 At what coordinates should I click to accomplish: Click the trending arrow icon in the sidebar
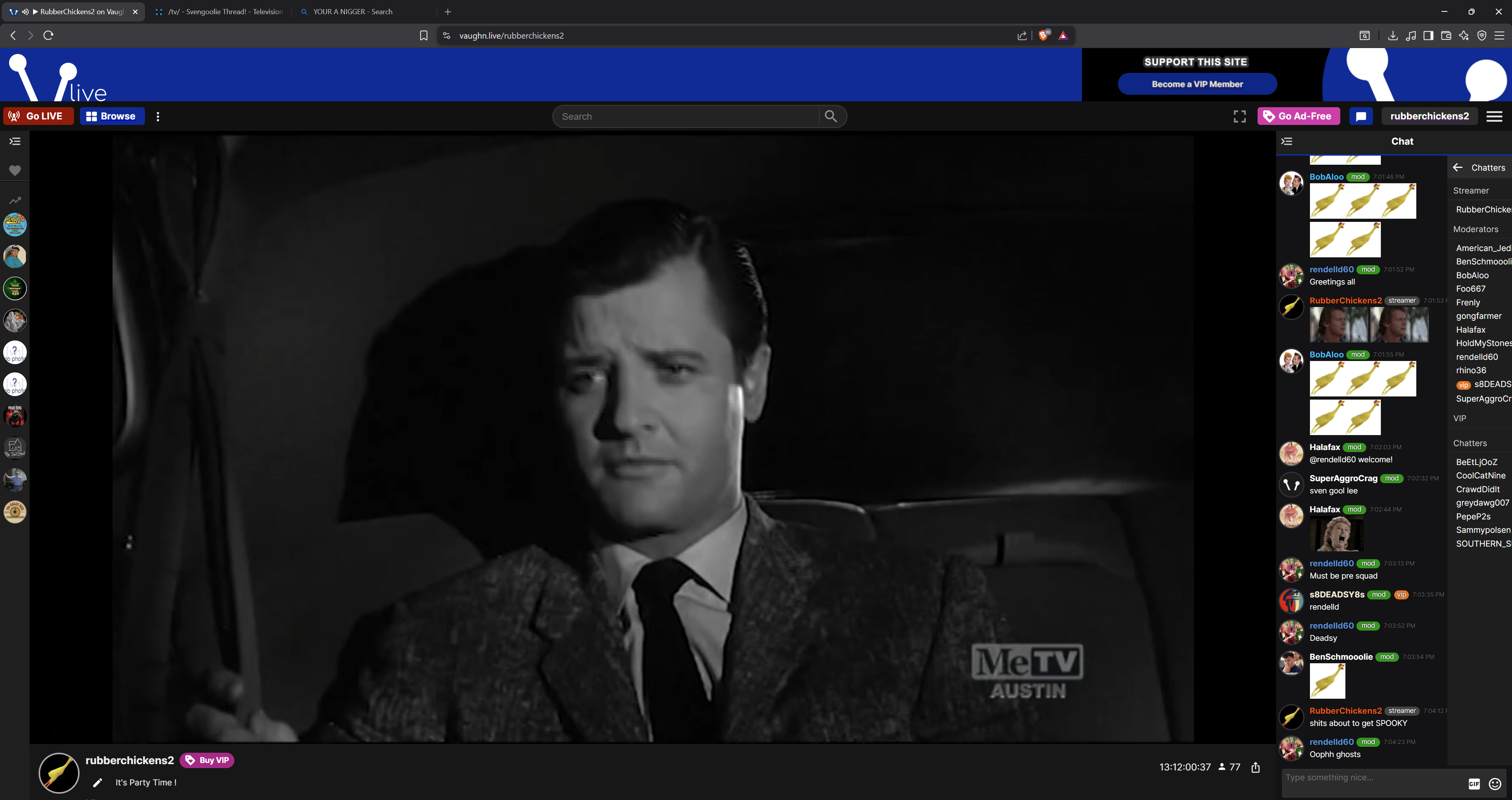click(x=15, y=200)
